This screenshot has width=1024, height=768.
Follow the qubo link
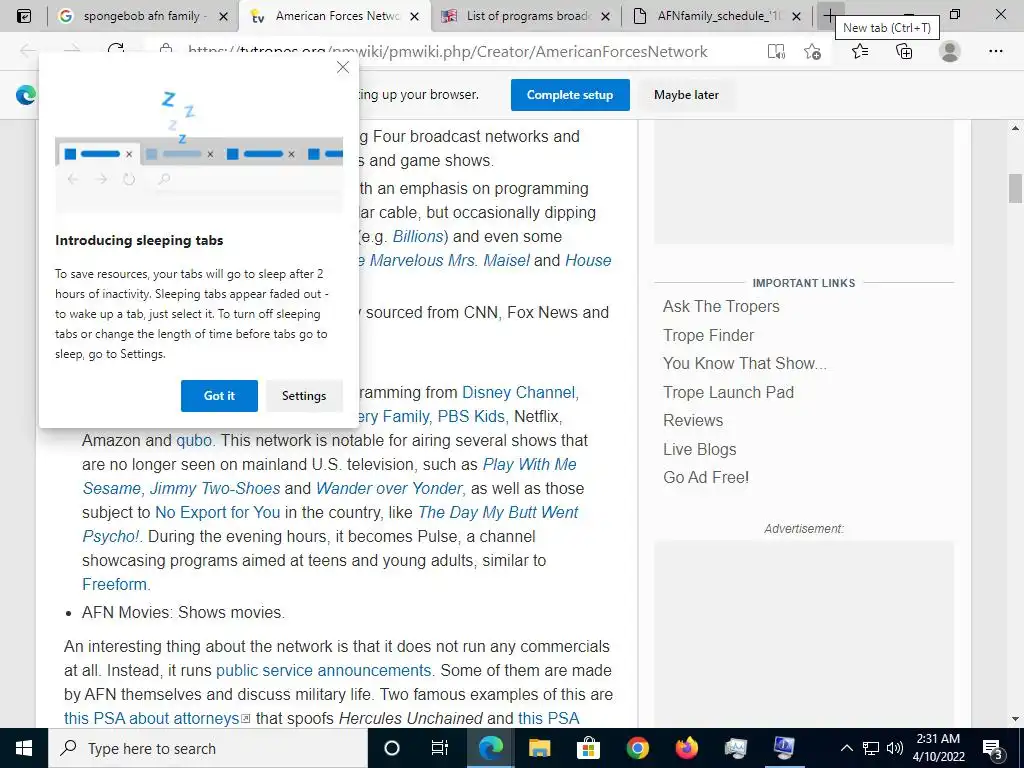[x=195, y=441]
